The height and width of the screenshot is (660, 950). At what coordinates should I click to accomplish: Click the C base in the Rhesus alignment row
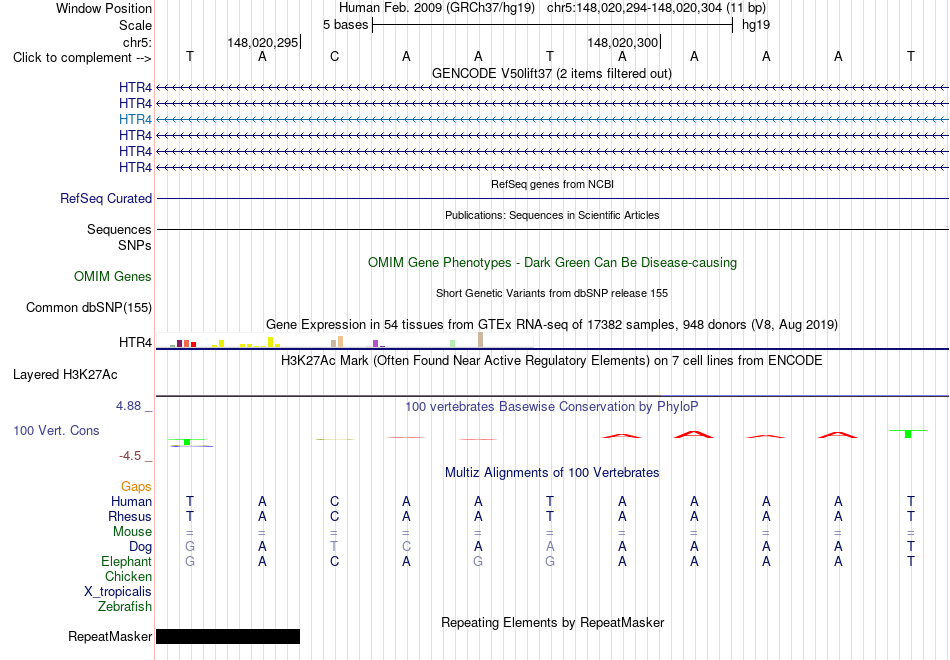pyautogui.click(x=334, y=516)
